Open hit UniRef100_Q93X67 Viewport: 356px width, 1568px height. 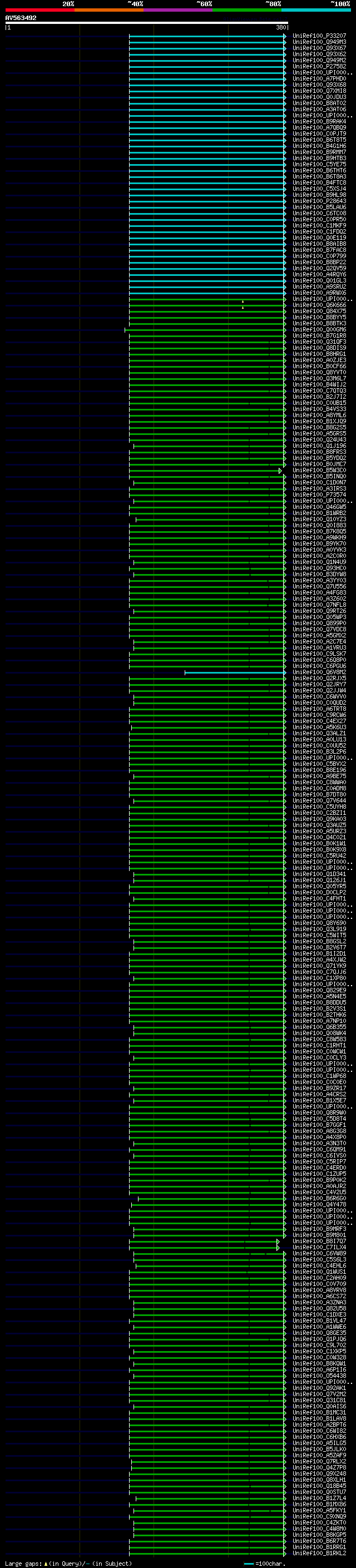(319, 48)
